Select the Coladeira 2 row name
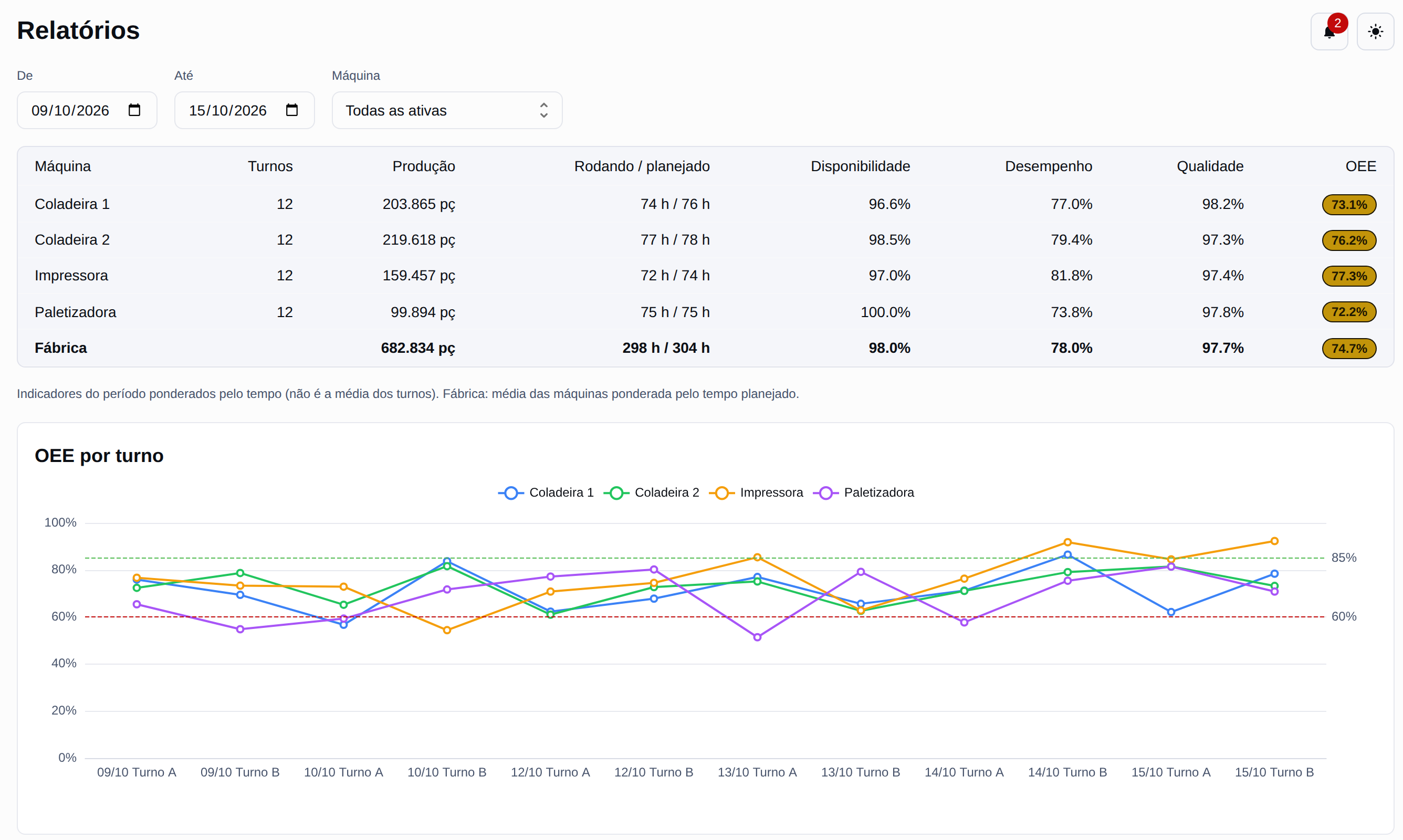The width and height of the screenshot is (1403, 840). coord(72,239)
